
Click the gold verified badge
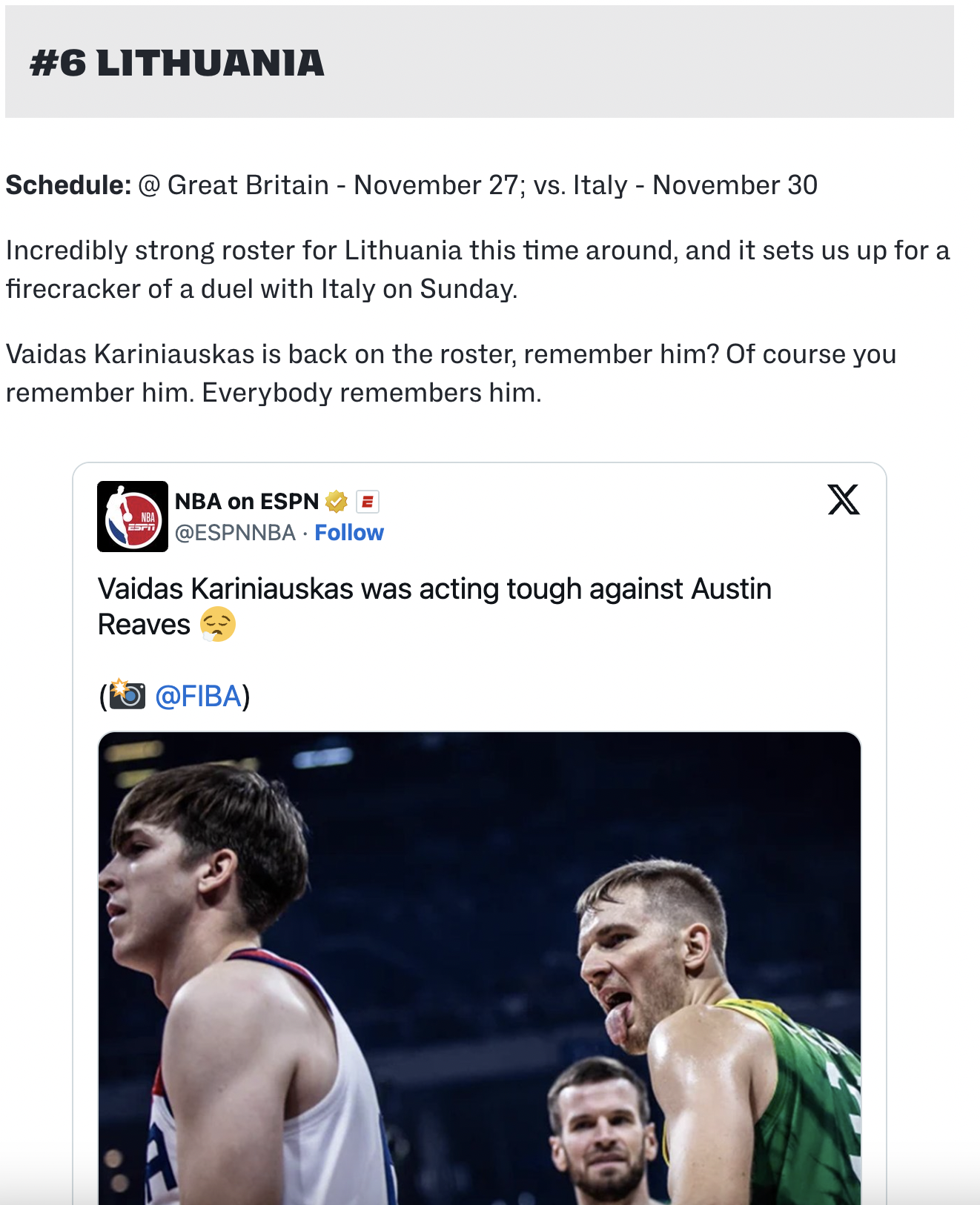[337, 502]
